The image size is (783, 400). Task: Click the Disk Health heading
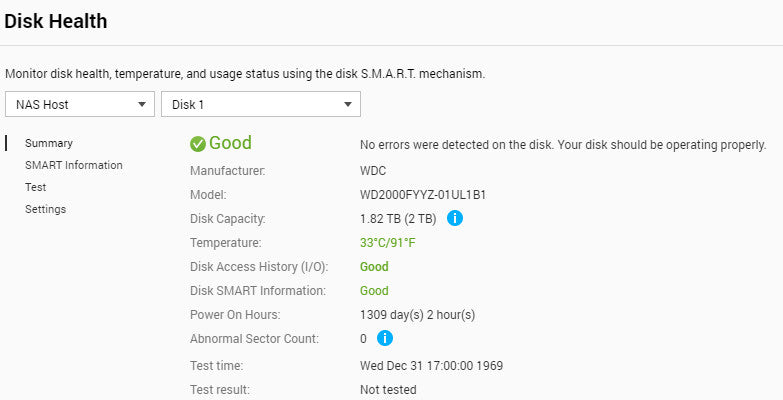(x=55, y=21)
